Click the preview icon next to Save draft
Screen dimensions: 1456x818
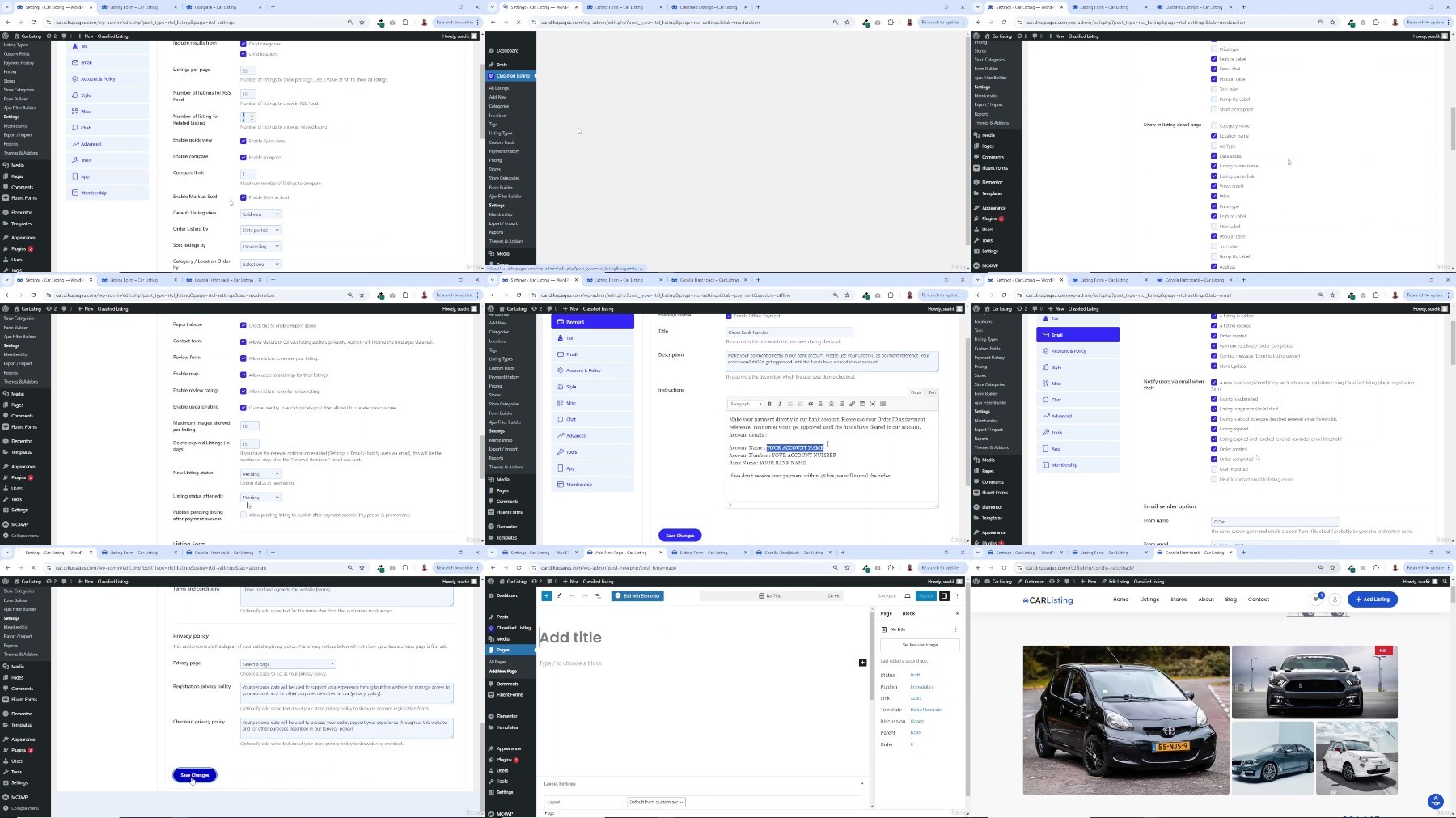point(908,596)
